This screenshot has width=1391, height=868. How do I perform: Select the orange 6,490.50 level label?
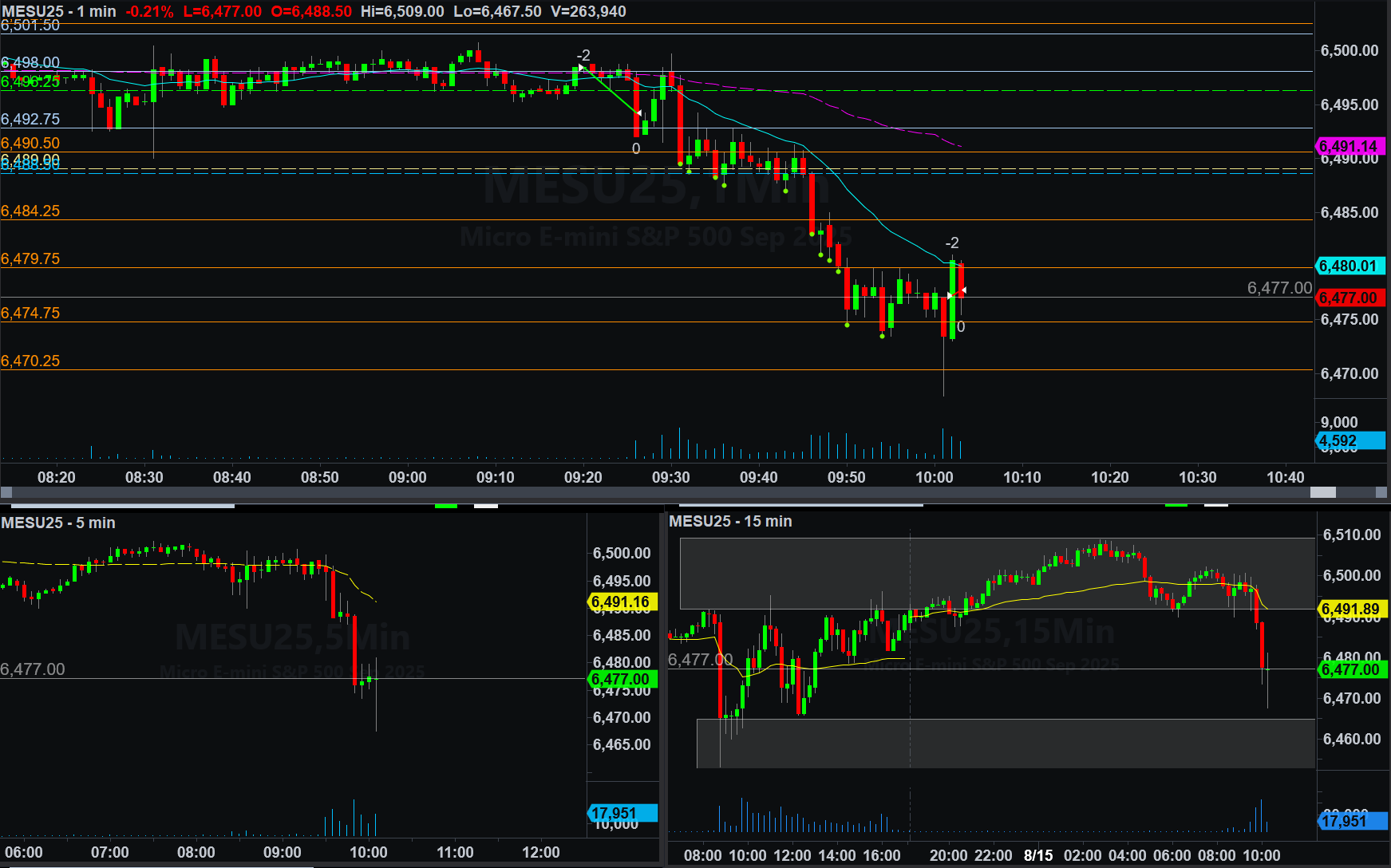(x=30, y=143)
